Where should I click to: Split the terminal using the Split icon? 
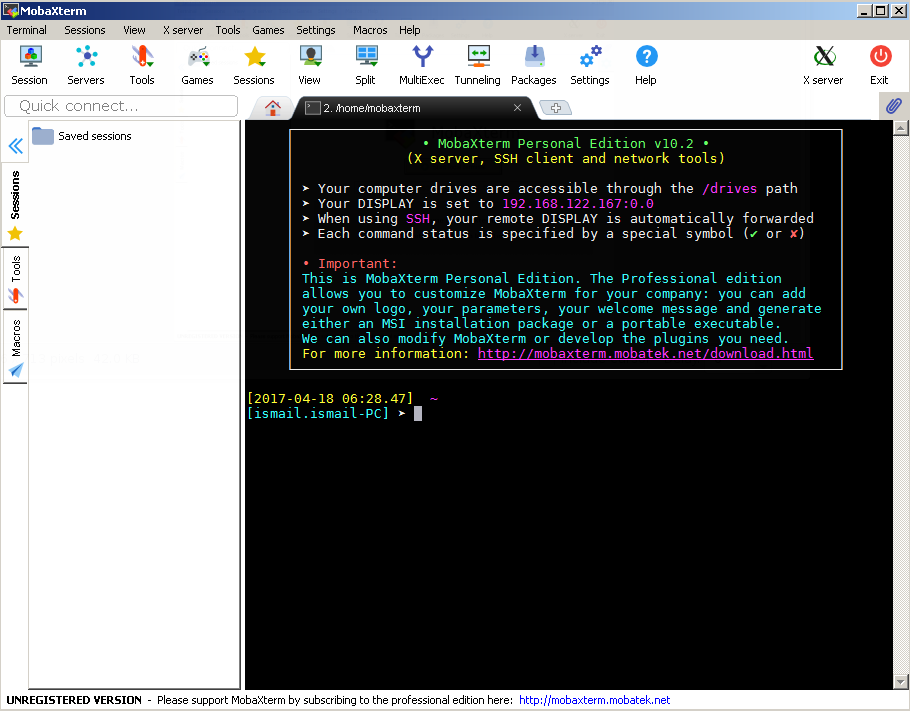click(x=366, y=65)
